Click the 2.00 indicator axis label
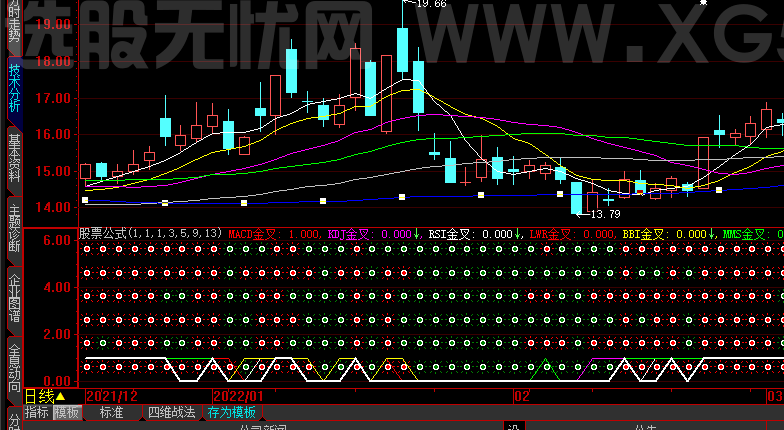 [x=57, y=334]
